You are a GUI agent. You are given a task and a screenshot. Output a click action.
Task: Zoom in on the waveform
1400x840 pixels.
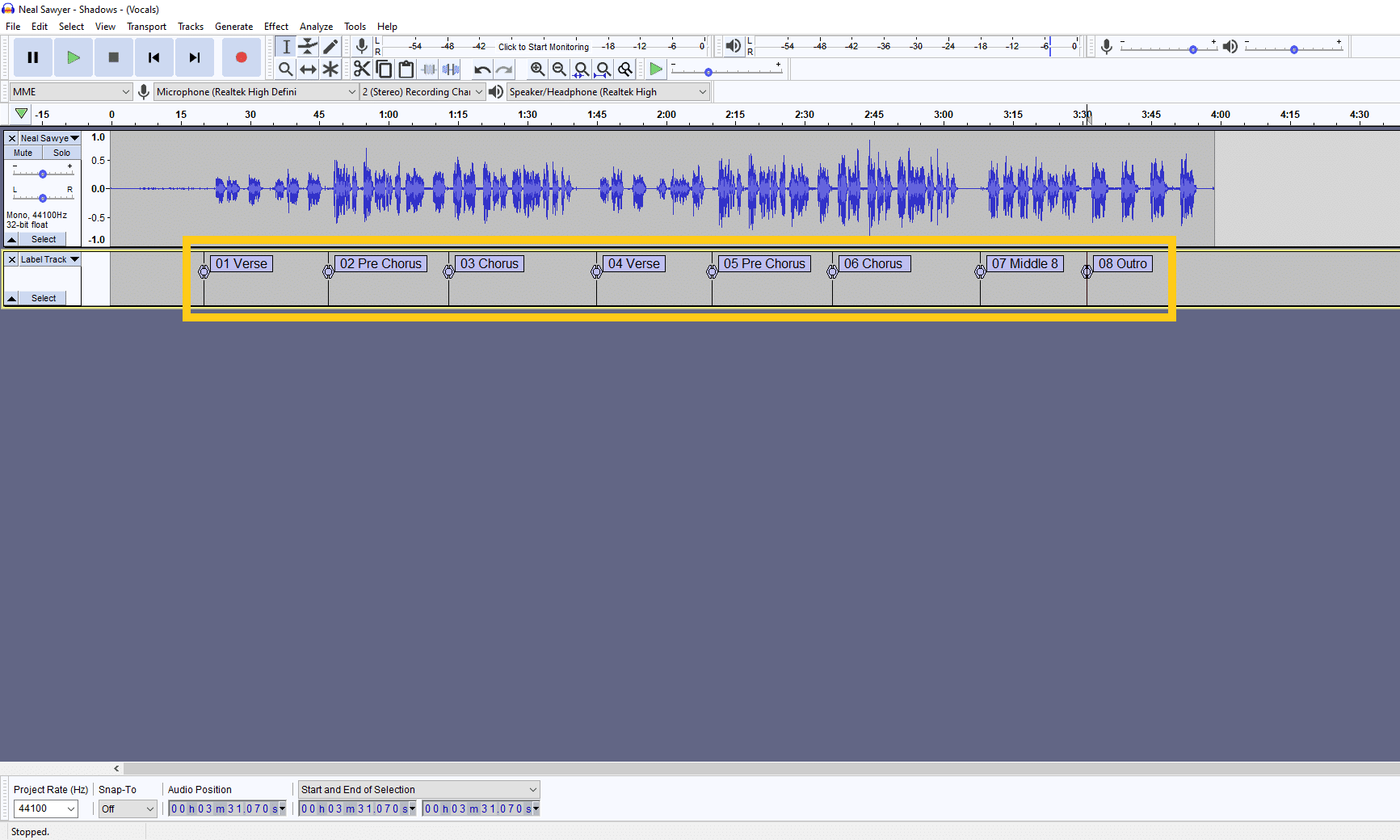tap(537, 69)
